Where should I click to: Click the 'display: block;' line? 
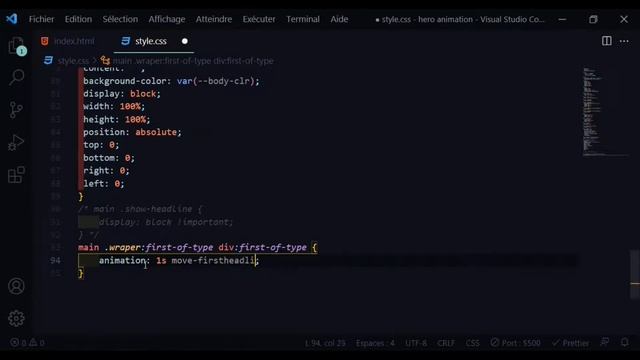122,93
